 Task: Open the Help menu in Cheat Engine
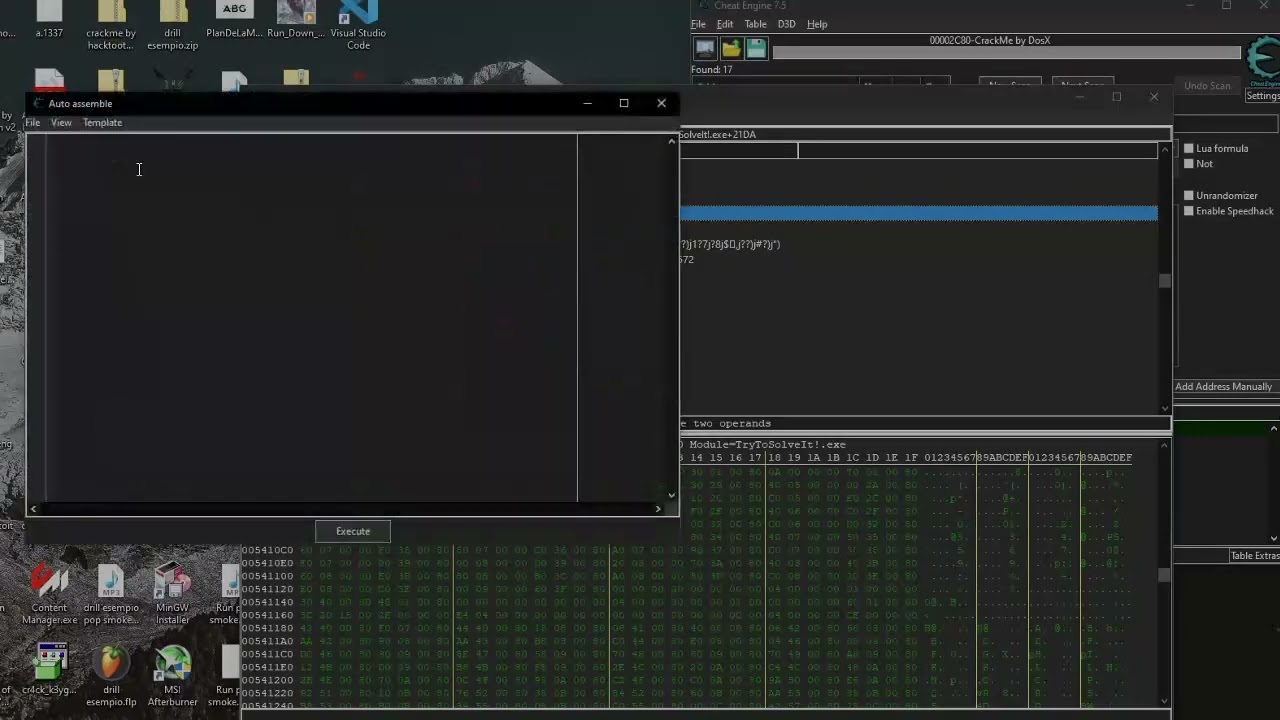(817, 24)
